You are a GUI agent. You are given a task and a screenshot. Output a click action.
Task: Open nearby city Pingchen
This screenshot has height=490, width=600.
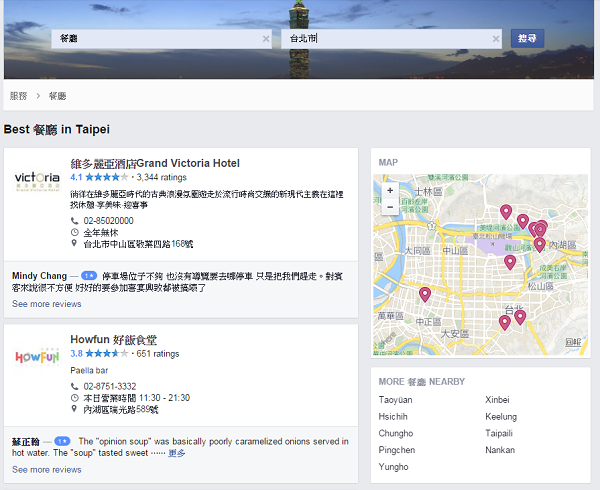[397, 450]
